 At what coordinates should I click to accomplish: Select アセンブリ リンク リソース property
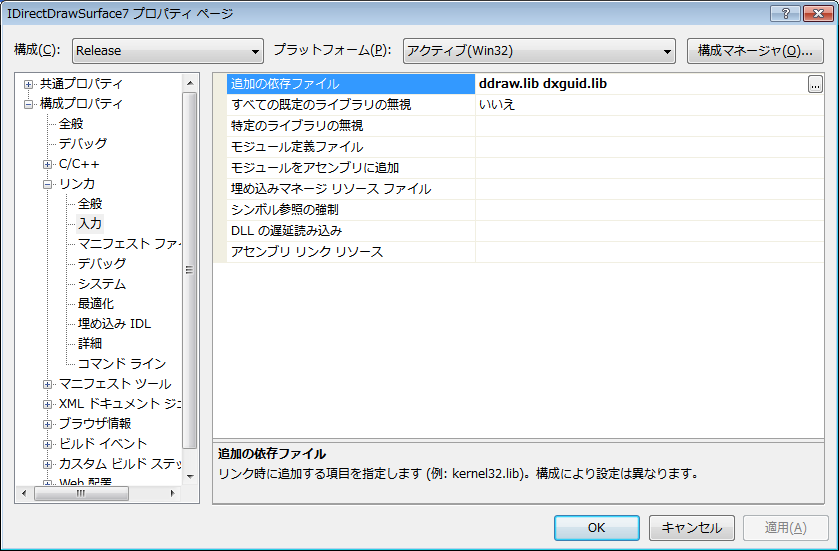(x=350, y=252)
